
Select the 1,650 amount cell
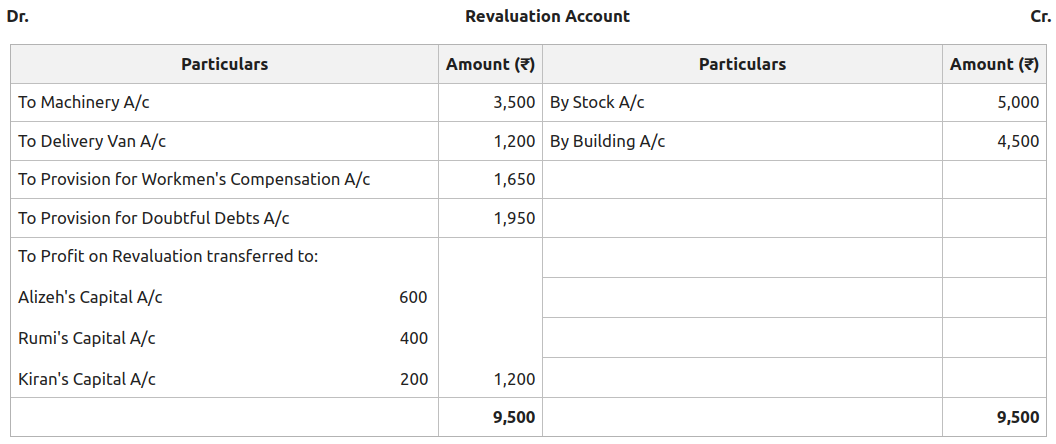[514, 179]
